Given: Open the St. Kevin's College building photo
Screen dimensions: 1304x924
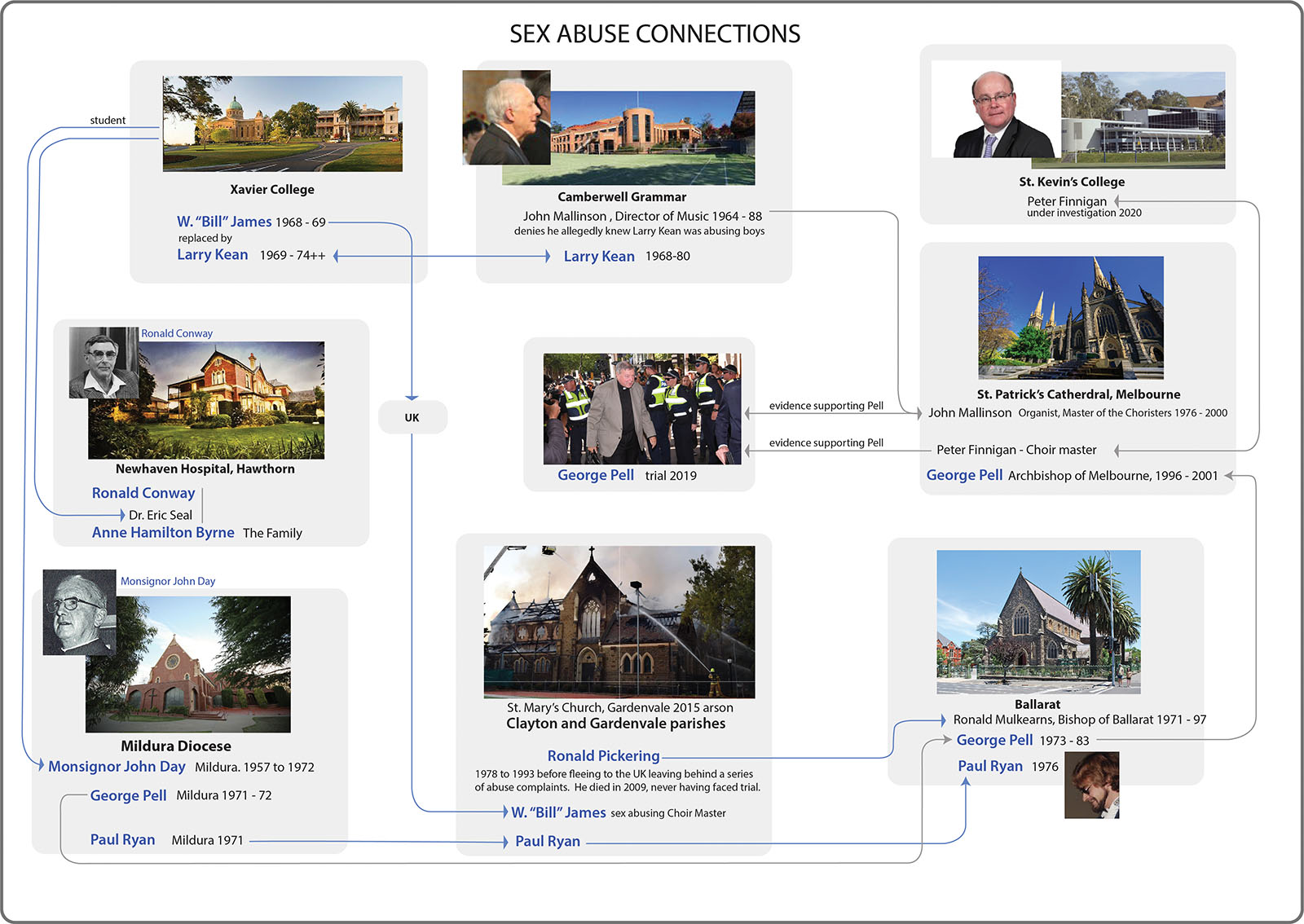Looking at the screenshot, I should (1143, 120).
